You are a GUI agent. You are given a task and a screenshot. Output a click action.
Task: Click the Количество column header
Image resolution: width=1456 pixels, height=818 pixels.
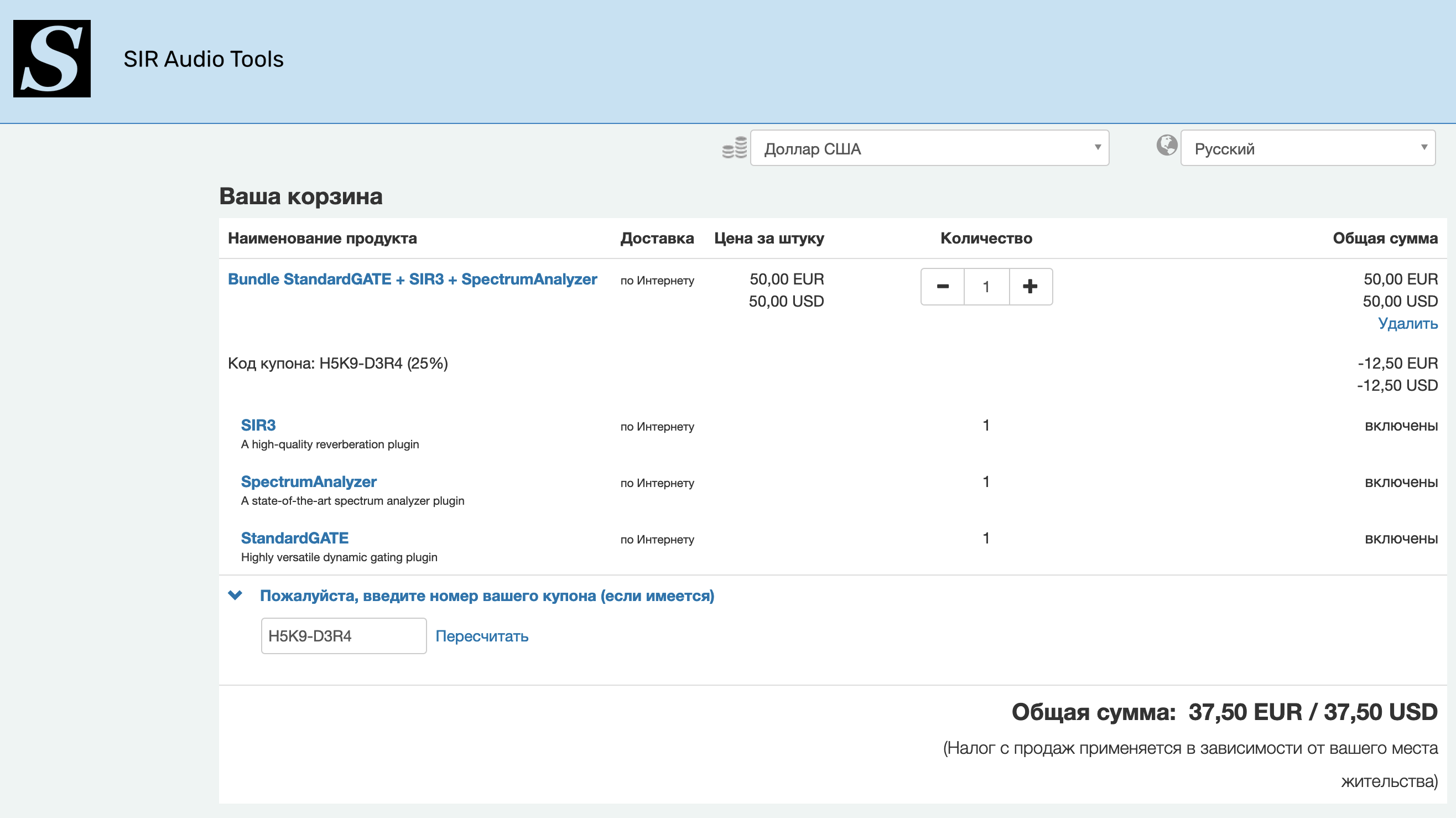[986, 239]
